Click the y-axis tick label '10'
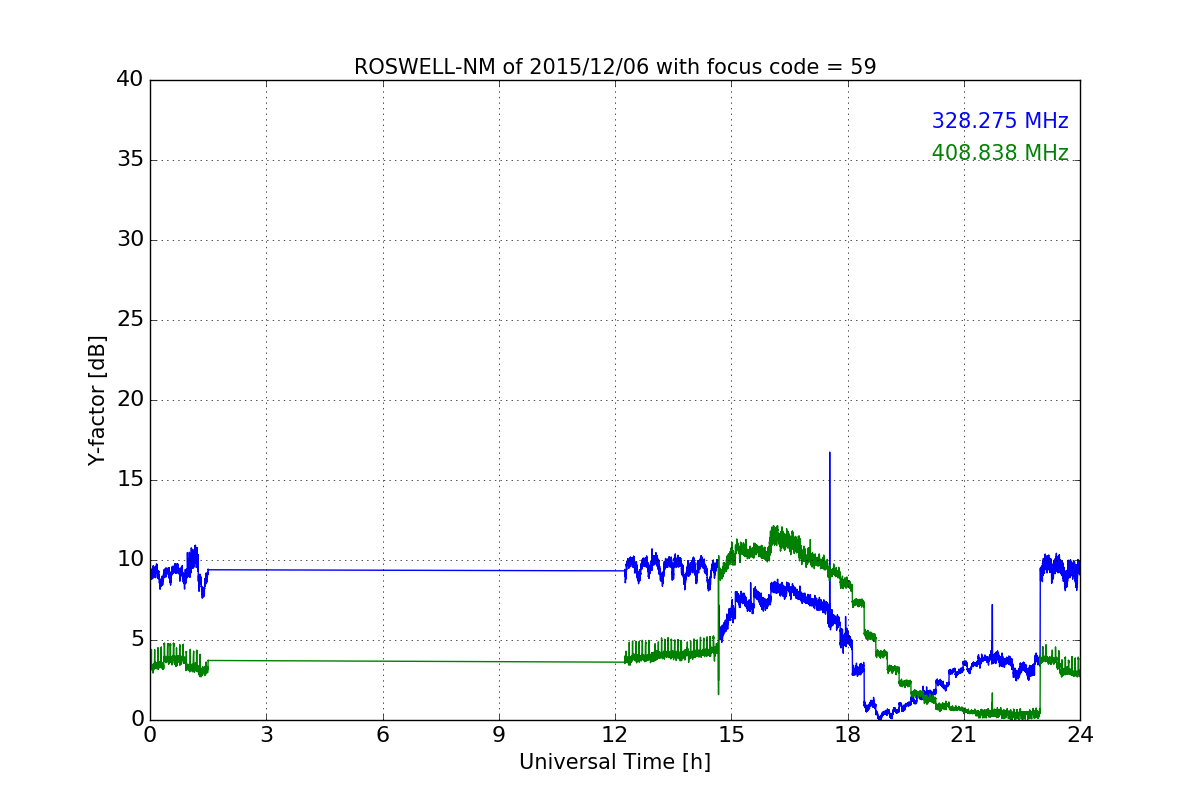This screenshot has height=800, width=1200. [130, 560]
